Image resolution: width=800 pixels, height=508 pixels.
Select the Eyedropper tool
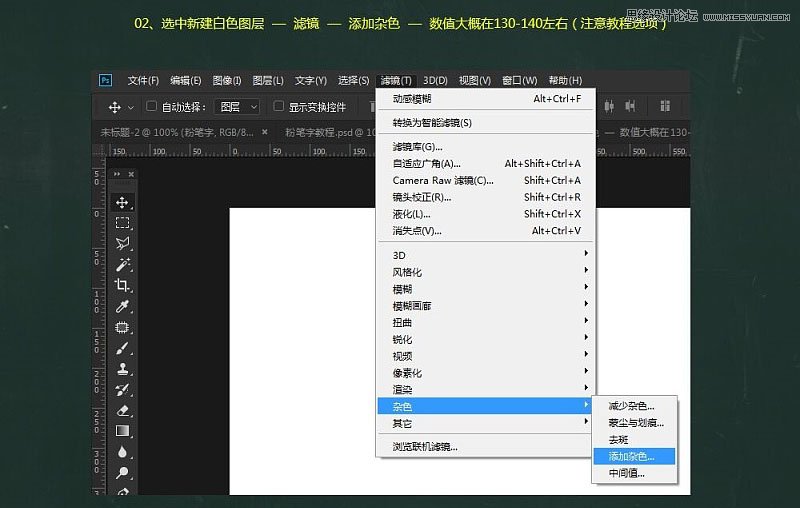123,306
